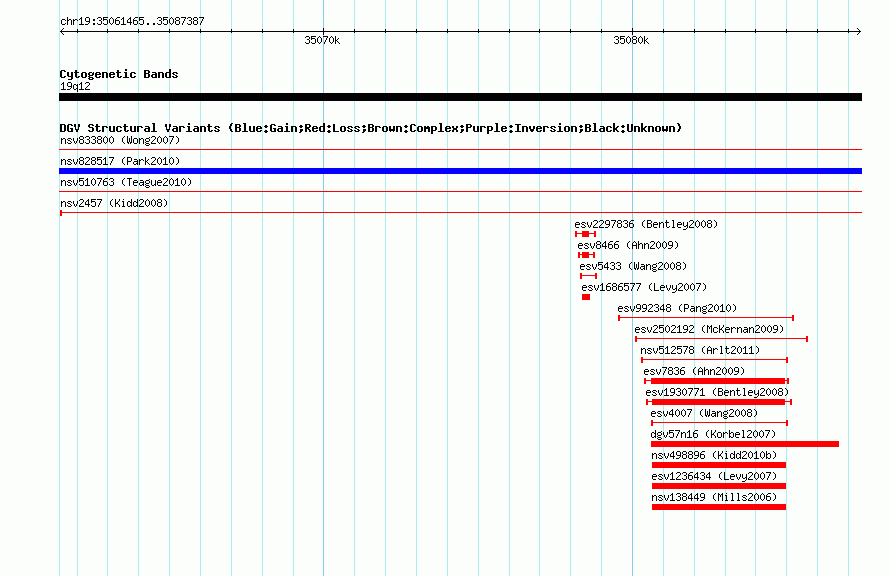Image resolution: width=890 pixels, height=576 pixels.
Task: Click the esv1930771 thick red bar
Action: 718,402
